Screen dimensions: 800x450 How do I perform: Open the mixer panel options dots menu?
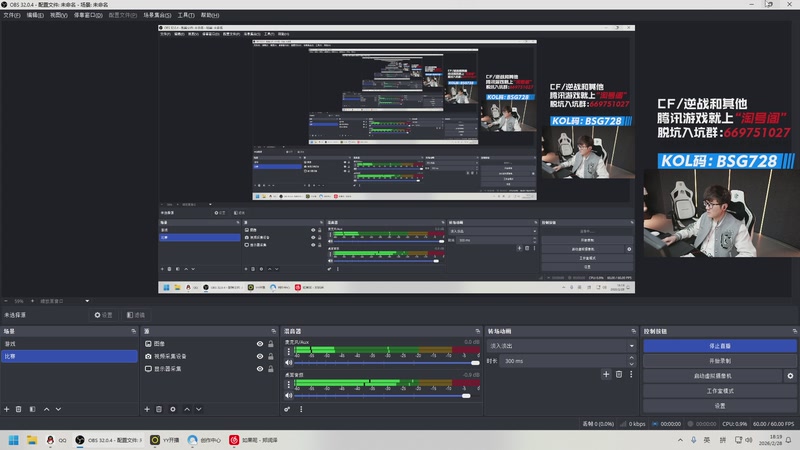click(301, 409)
